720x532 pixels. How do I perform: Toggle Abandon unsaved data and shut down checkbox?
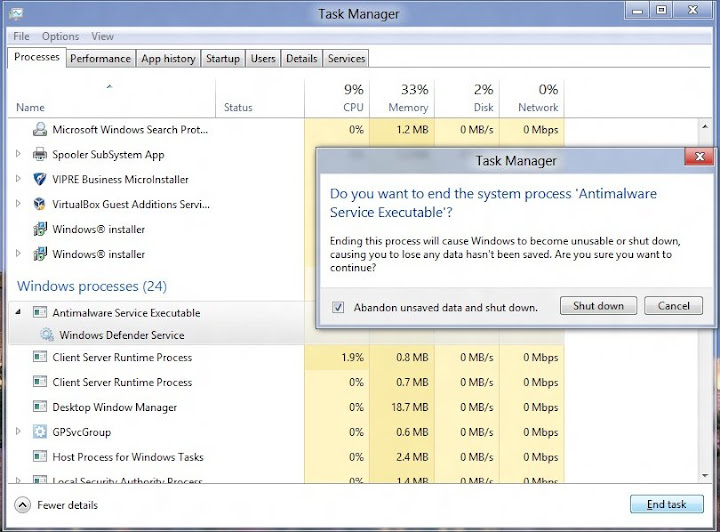338,307
